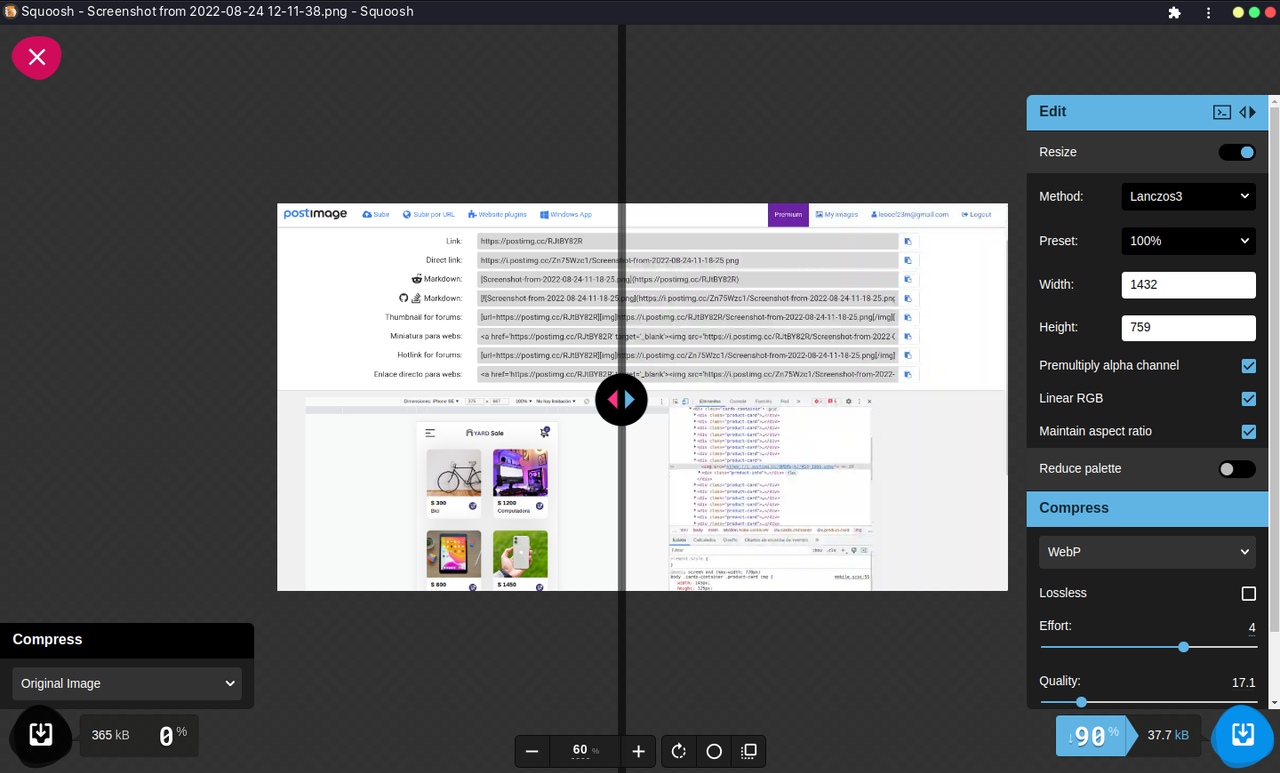Open the WebP codec dropdown
1280x773 pixels.
(x=1146, y=551)
